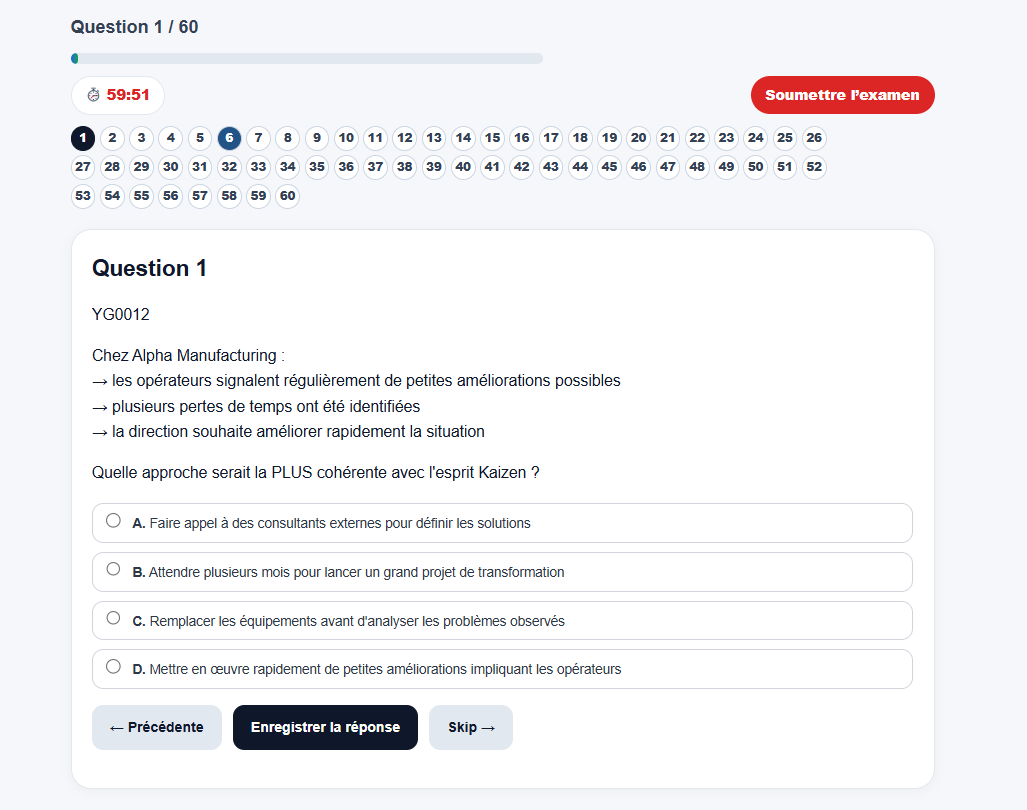
Task: Click the exam progress bar
Action: pyautogui.click(x=307, y=59)
